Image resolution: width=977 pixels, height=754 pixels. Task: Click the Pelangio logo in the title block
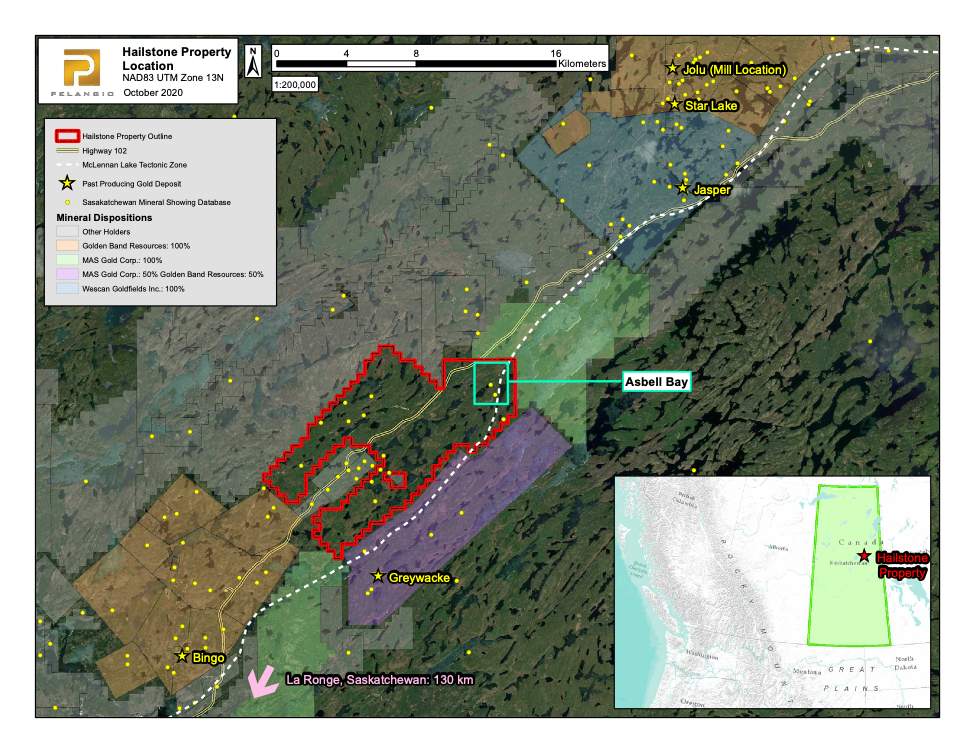80,70
